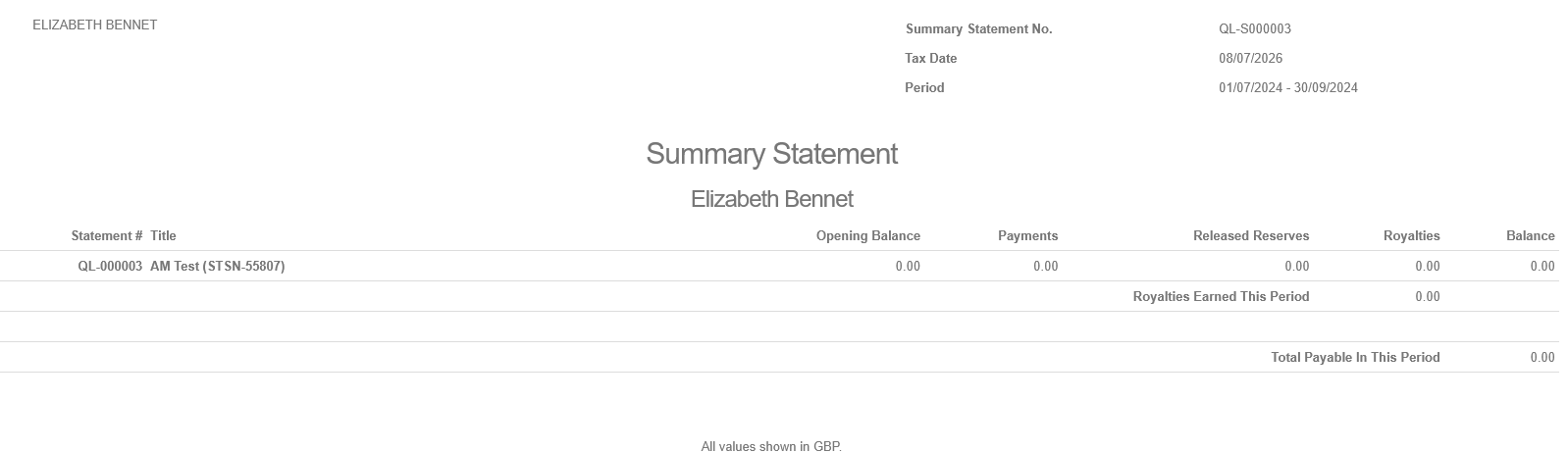
Task: Click the tax date 08/07/2026
Action: tap(1251, 59)
